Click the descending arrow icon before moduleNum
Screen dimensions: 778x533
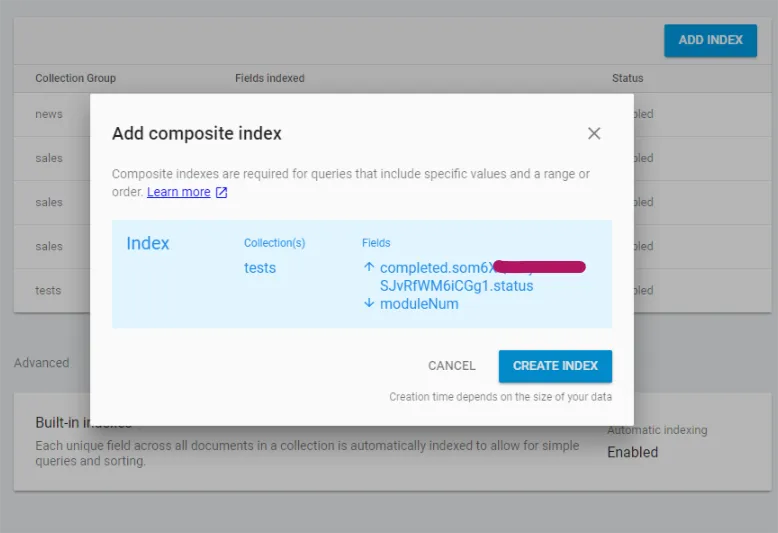[369, 303]
